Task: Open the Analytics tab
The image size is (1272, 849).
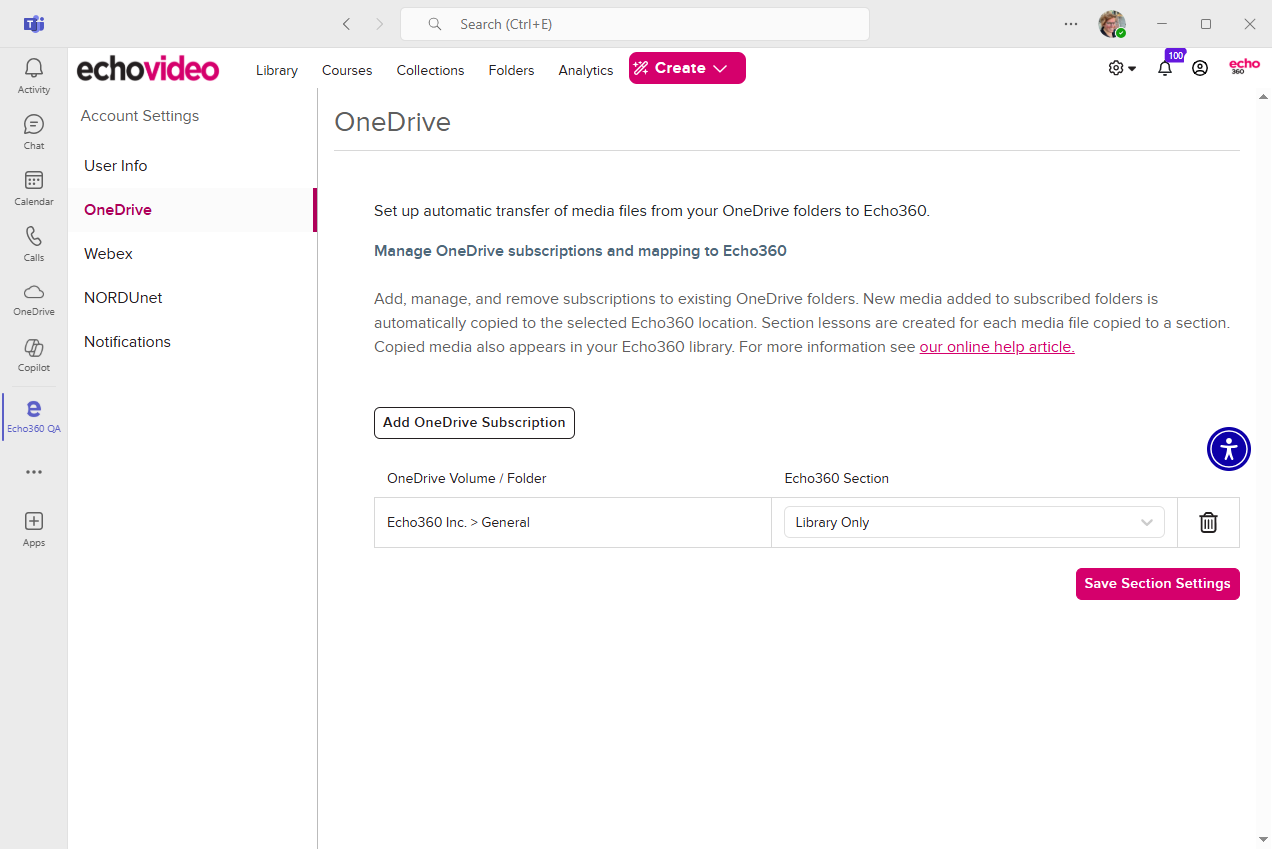Action: [586, 70]
